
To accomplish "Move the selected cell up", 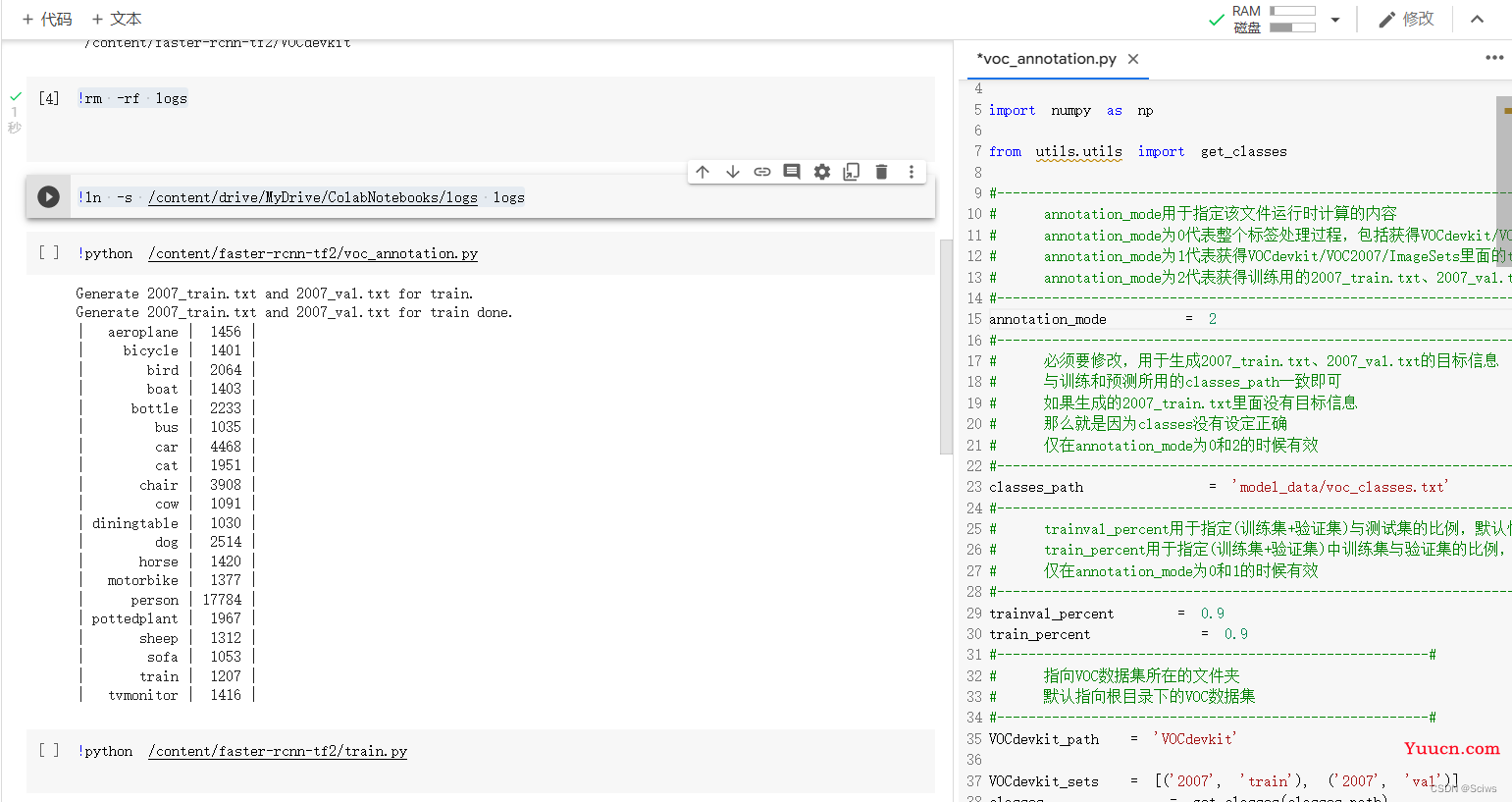I will click(703, 172).
